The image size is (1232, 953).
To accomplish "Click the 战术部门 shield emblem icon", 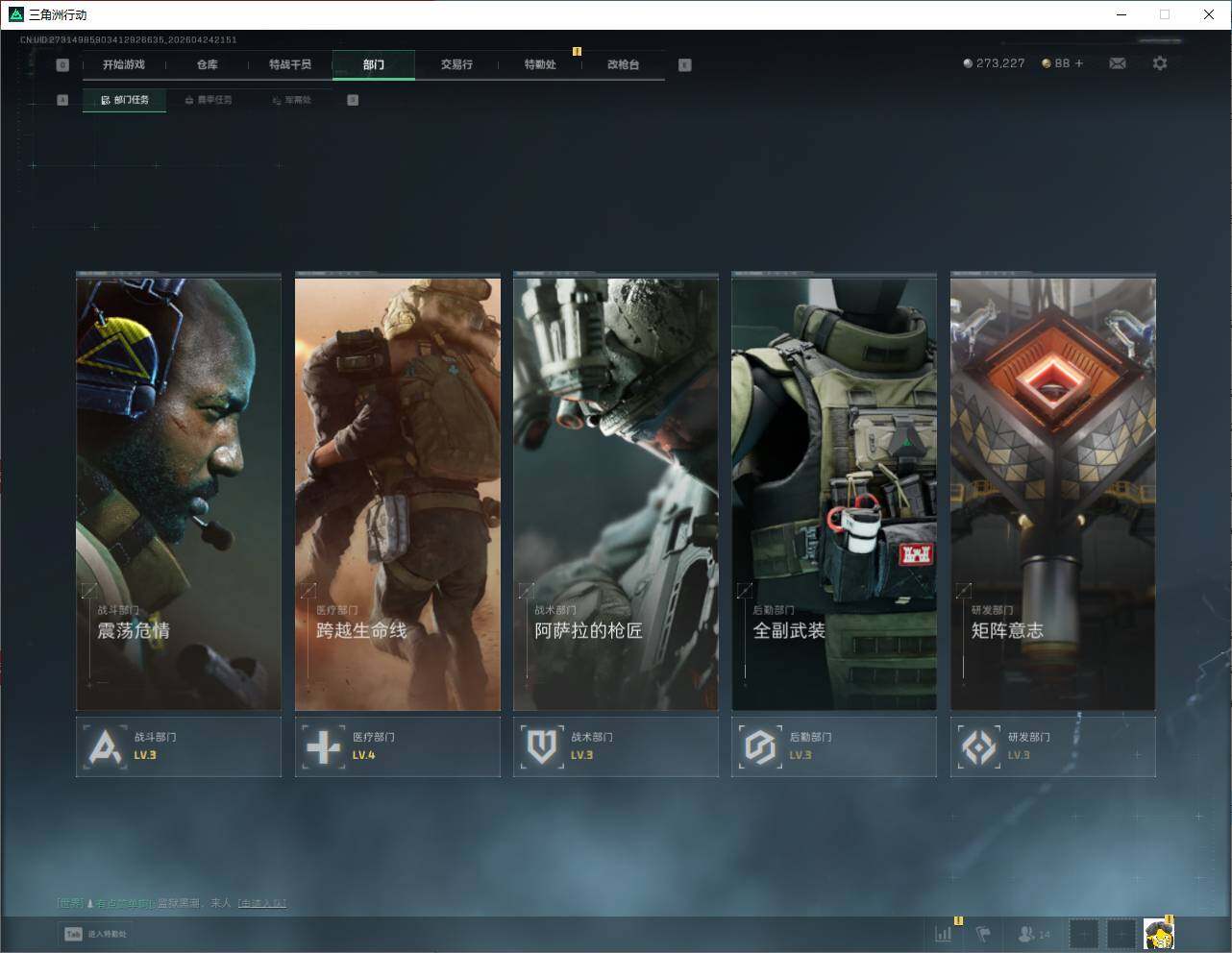I will click(x=542, y=746).
